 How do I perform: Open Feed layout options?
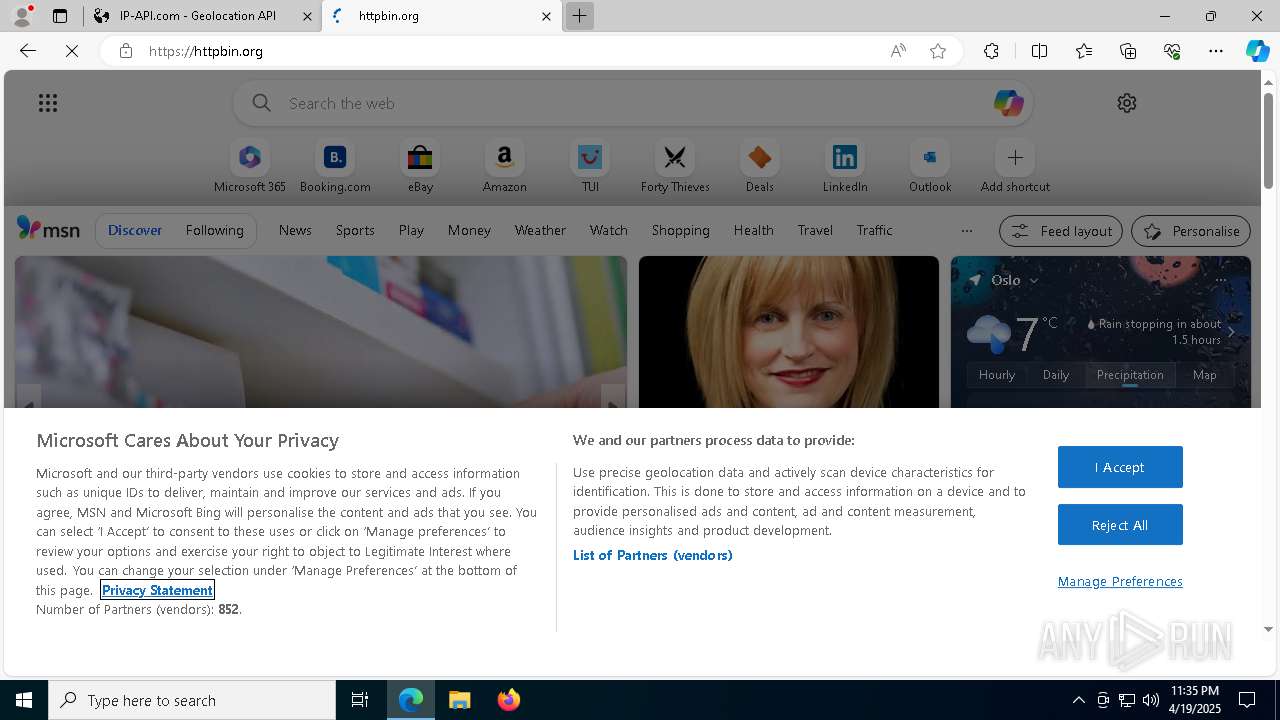pos(1061,231)
